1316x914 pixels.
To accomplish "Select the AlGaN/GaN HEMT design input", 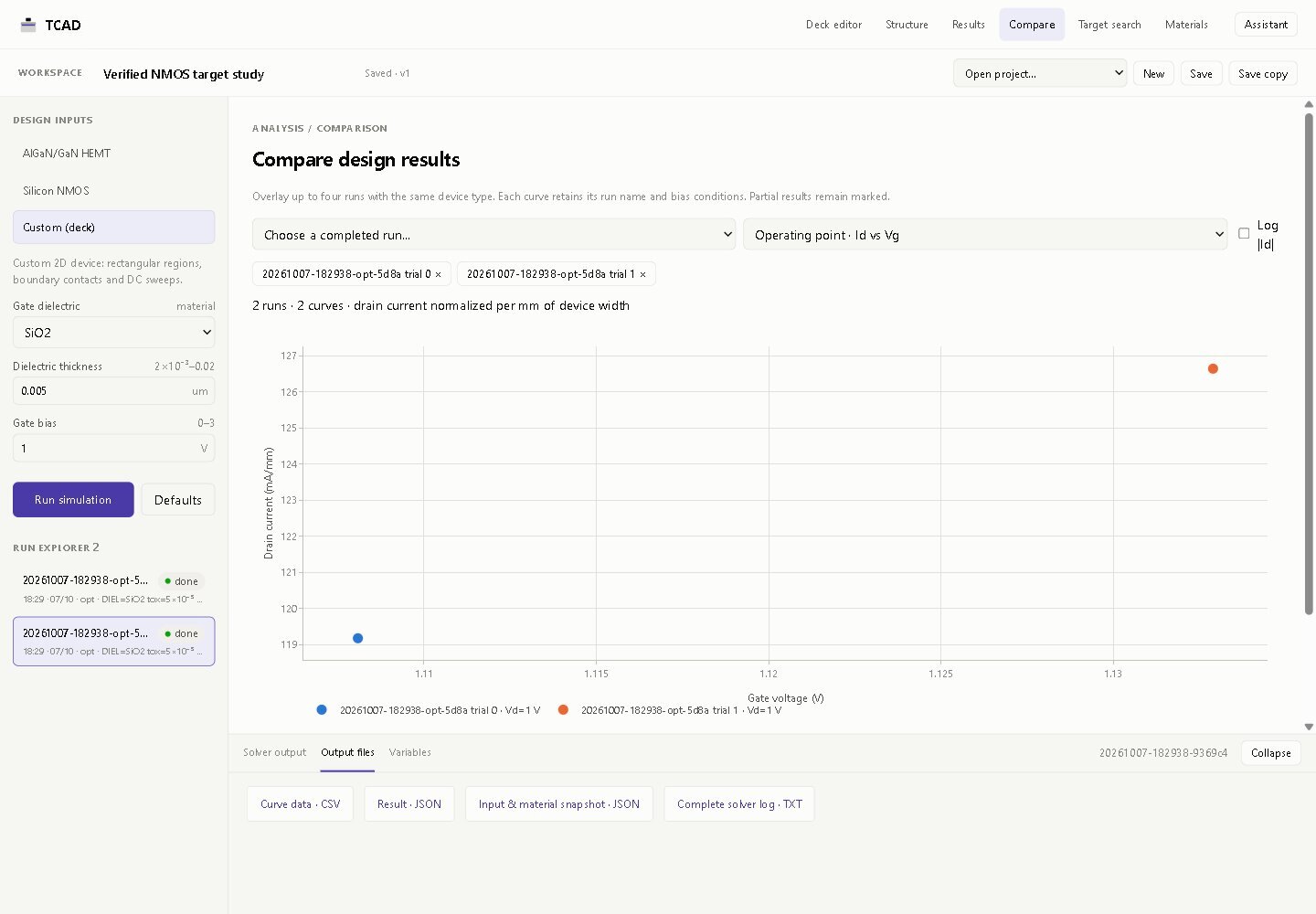I will pyautogui.click(x=114, y=154).
